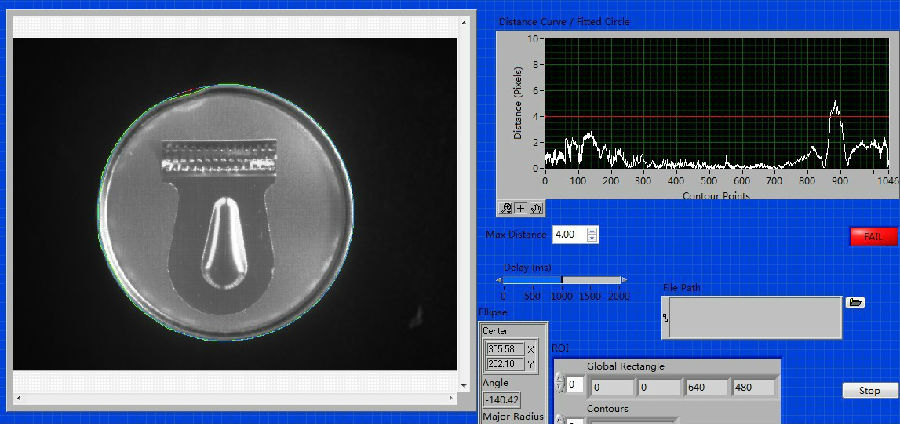The height and width of the screenshot is (424, 900).
Task: Click the Delay slider track near 1500
Action: pyautogui.click(x=591, y=280)
